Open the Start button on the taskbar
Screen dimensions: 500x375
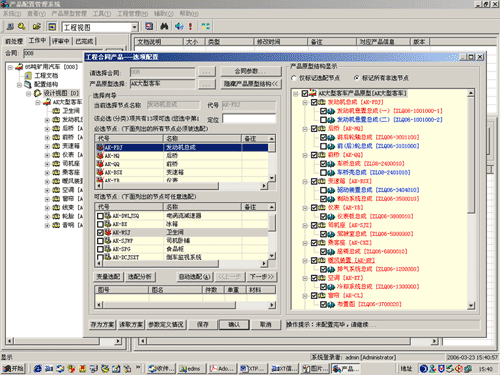[x=13, y=369]
